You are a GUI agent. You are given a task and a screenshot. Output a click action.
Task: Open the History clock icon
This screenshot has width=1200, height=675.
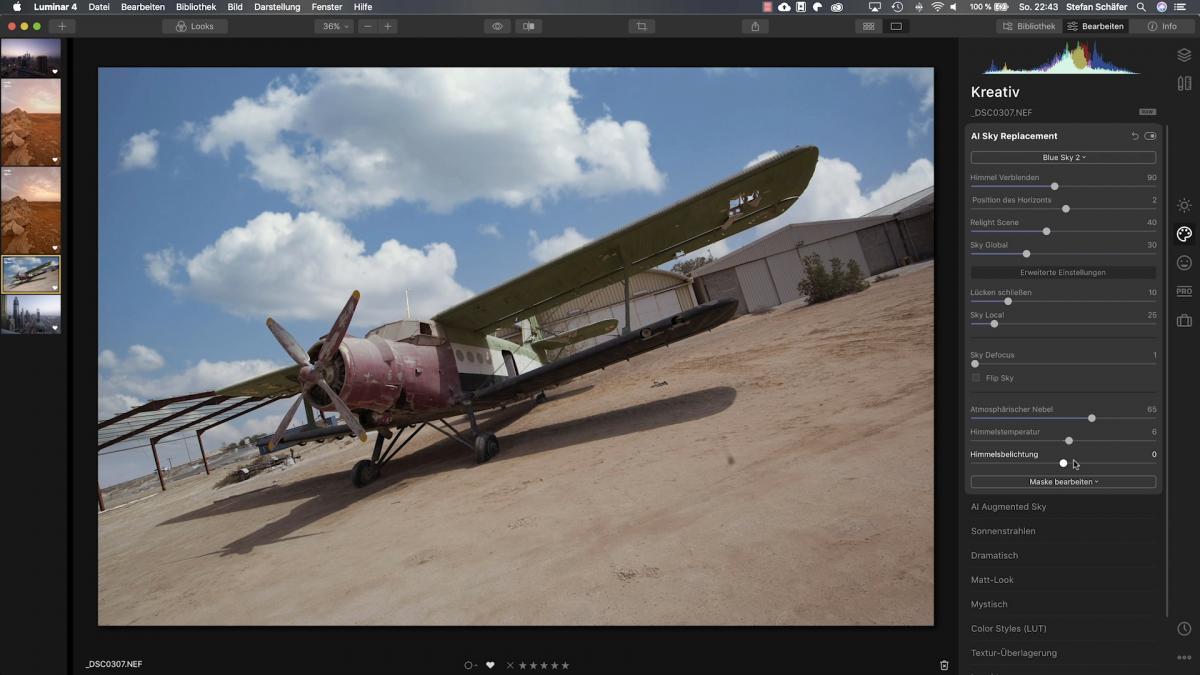pyautogui.click(x=1184, y=629)
